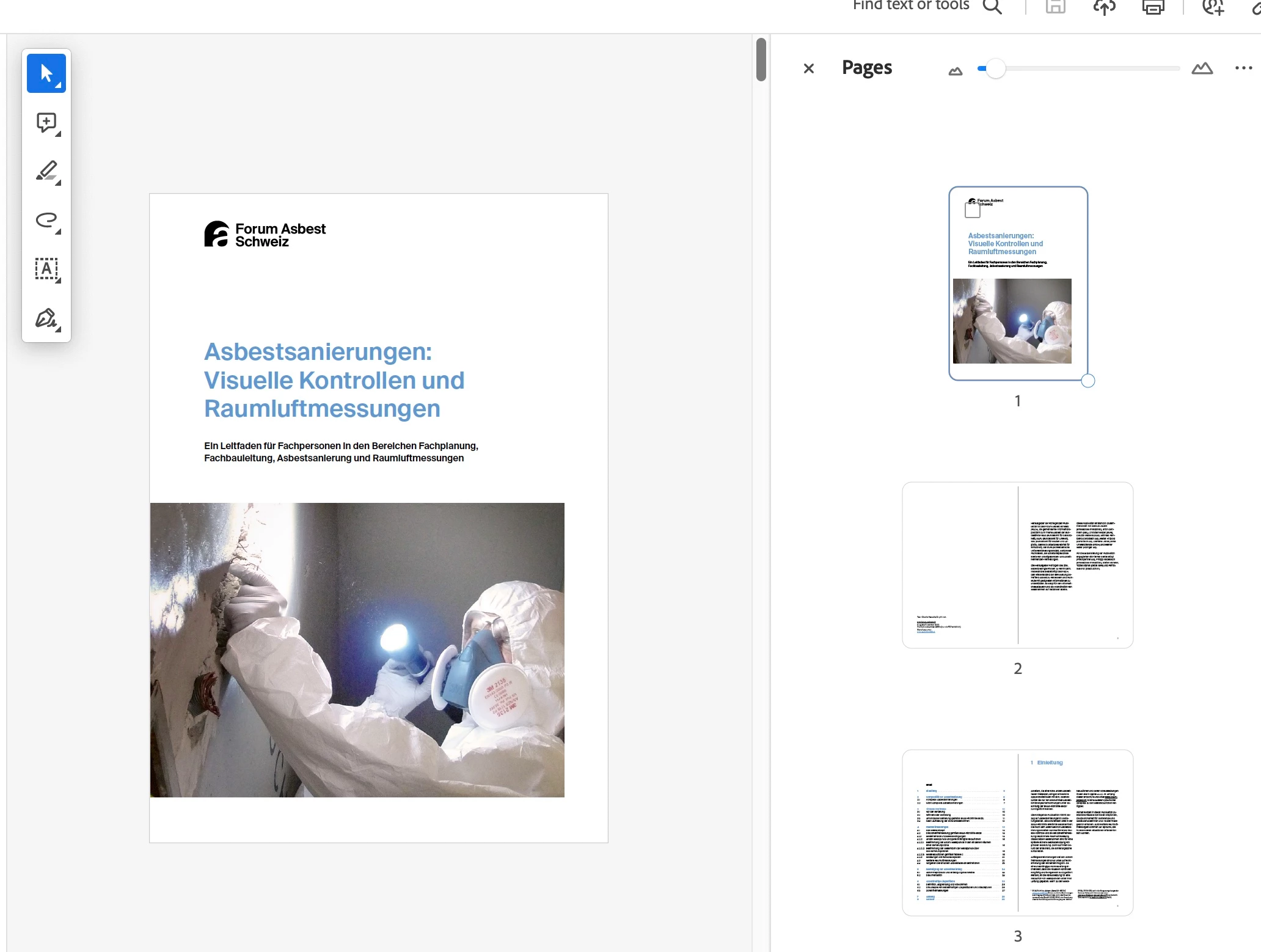The height and width of the screenshot is (952, 1261).
Task: Select page 3 thumbnail with Einleitung
Action: [1017, 832]
